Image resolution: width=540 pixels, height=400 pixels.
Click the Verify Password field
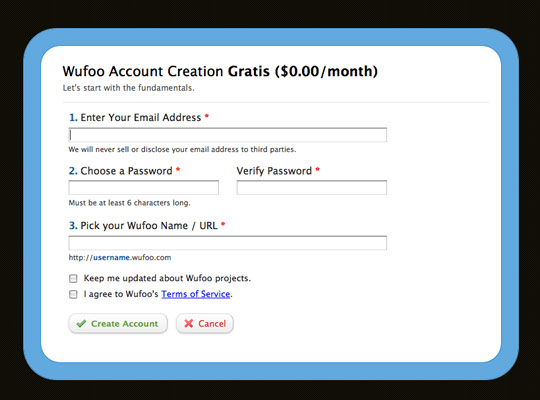pos(312,188)
